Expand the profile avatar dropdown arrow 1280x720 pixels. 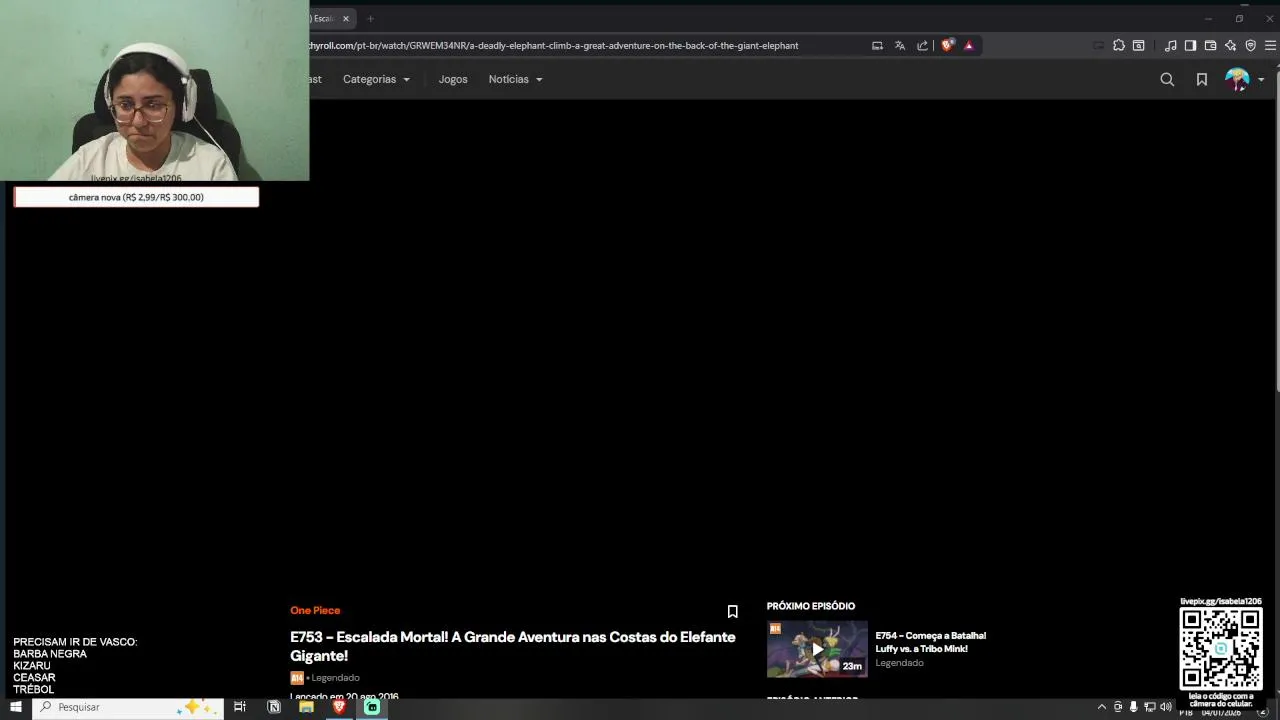click(x=1261, y=79)
